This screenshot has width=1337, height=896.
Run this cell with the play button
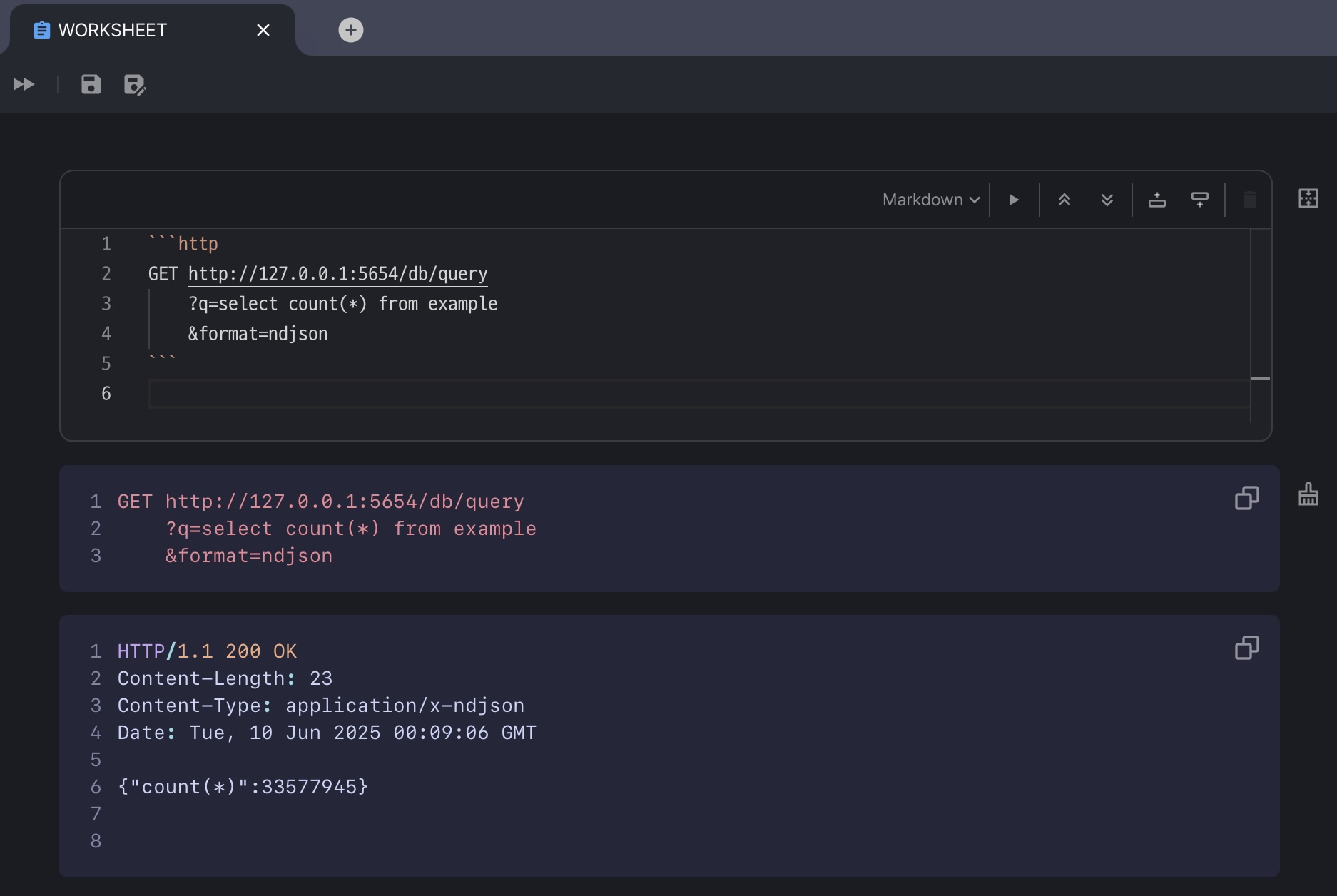click(x=1014, y=200)
